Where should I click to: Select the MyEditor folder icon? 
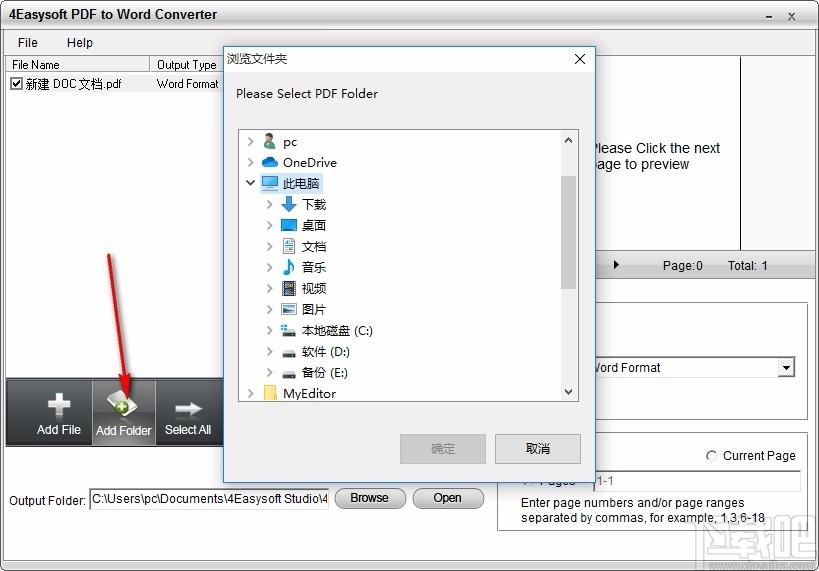coord(270,392)
